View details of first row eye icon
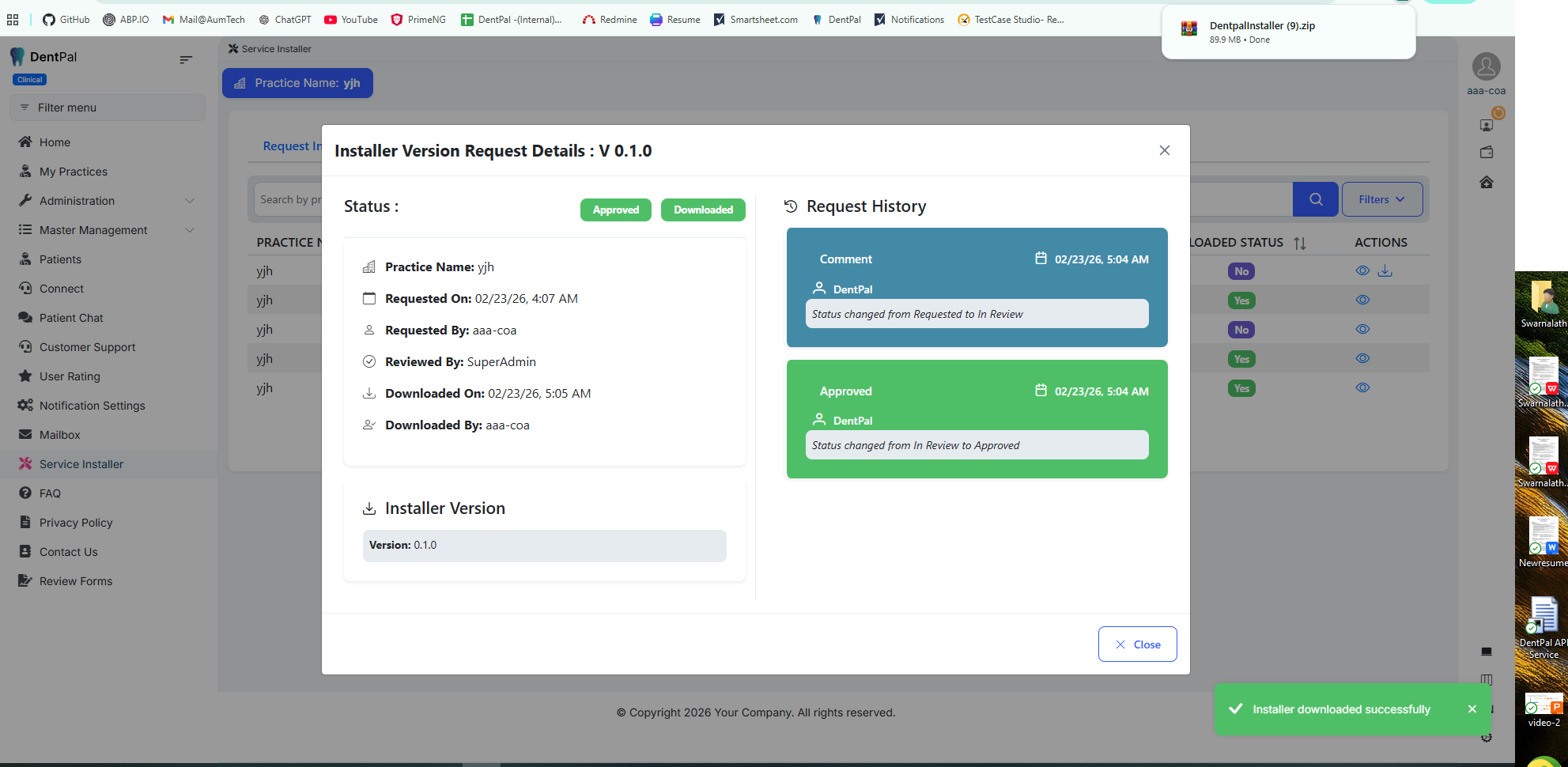 (1362, 271)
